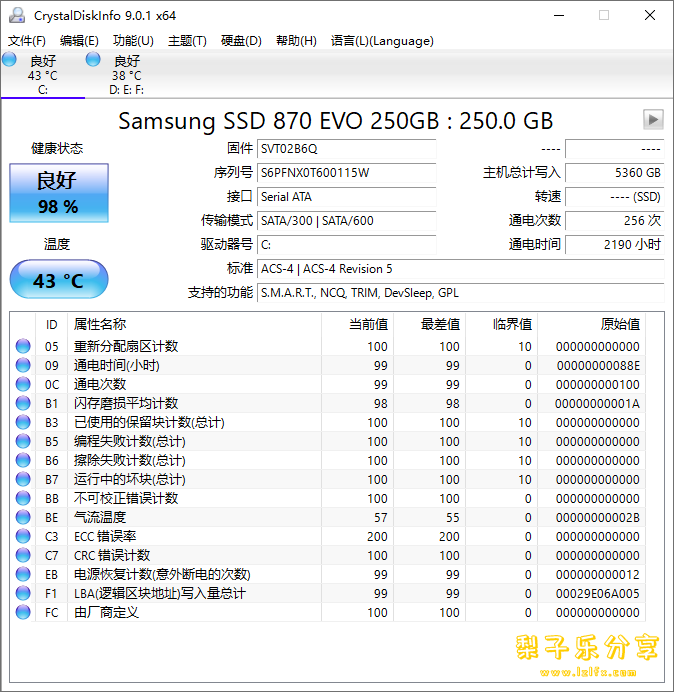Select the 电源恢复计数(意外断电的次数) attribute name
The height and width of the screenshot is (692, 674).
162,574
